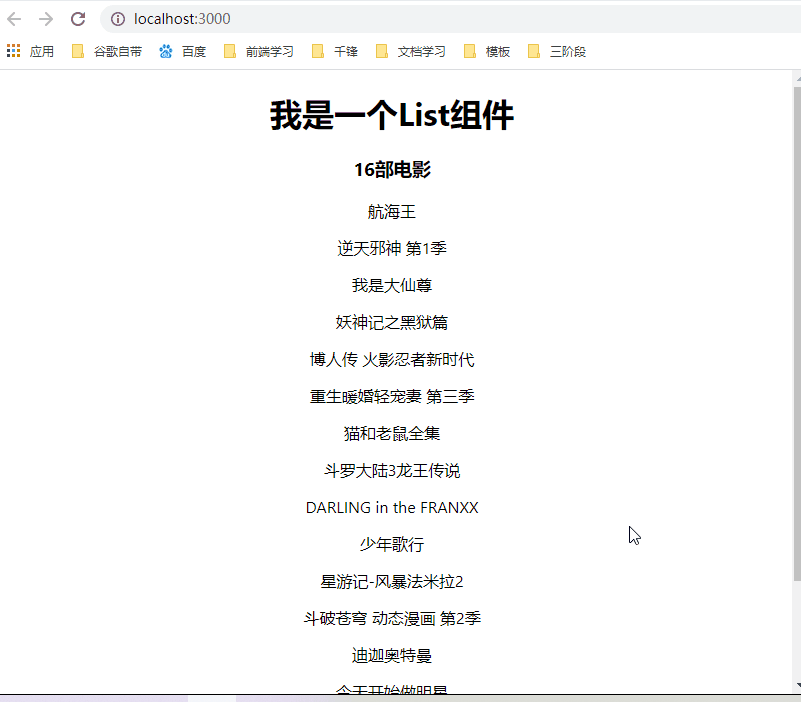The image size is (801, 702).
Task: Click the folder icon beside 前端学习
Action: tap(229, 50)
